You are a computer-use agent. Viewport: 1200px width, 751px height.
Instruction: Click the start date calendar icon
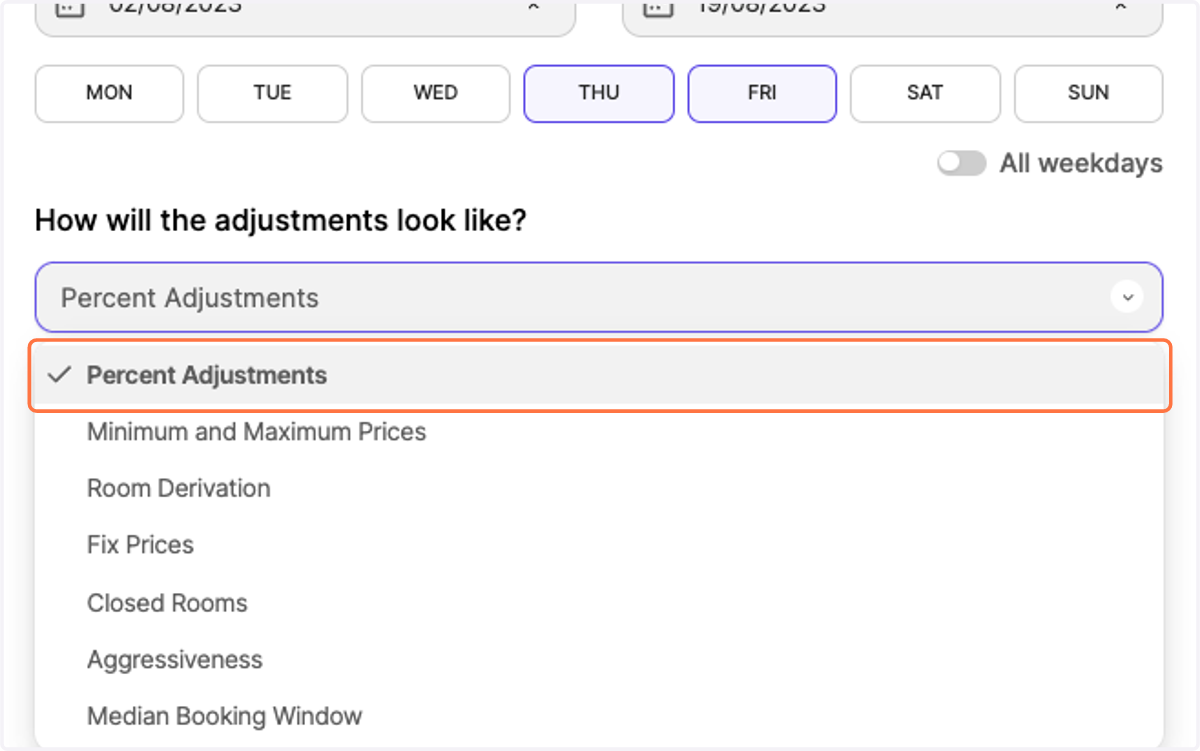69,8
